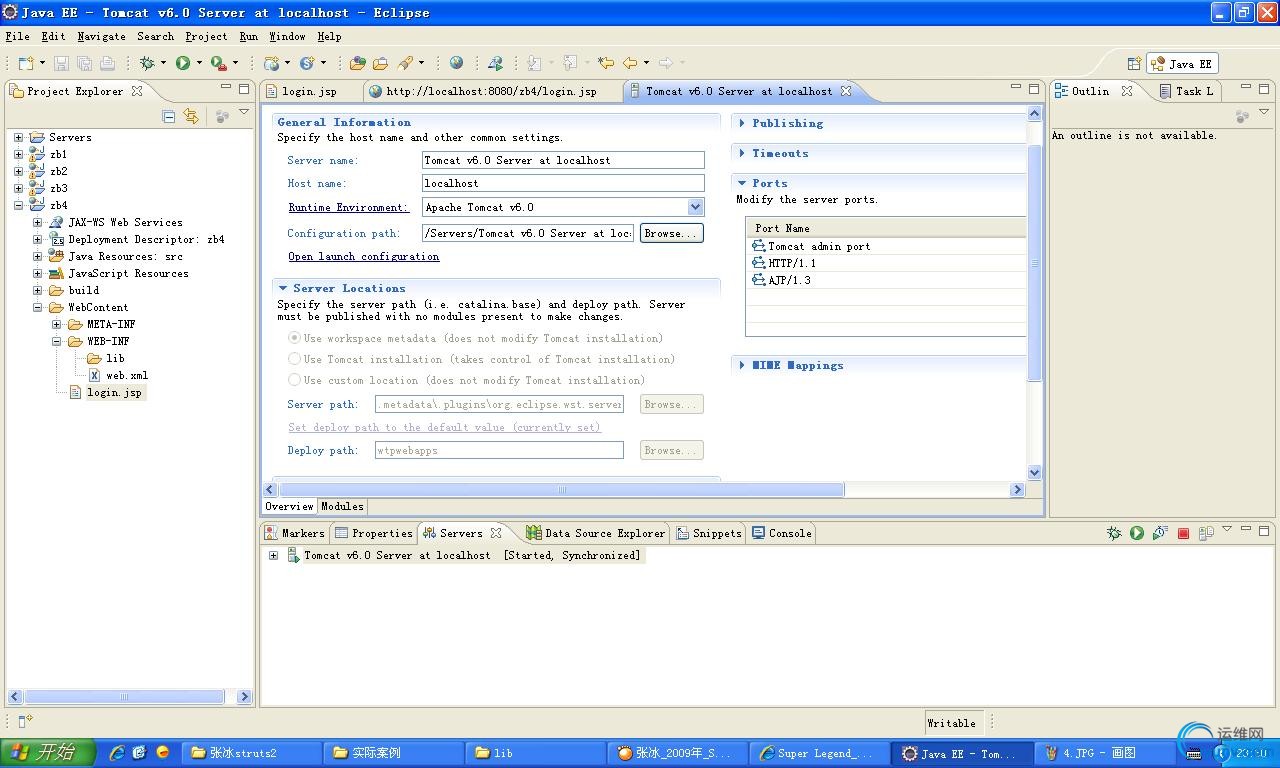Click the editor vertical scrollbar down arrow
This screenshot has width=1280, height=768.
[1034, 472]
